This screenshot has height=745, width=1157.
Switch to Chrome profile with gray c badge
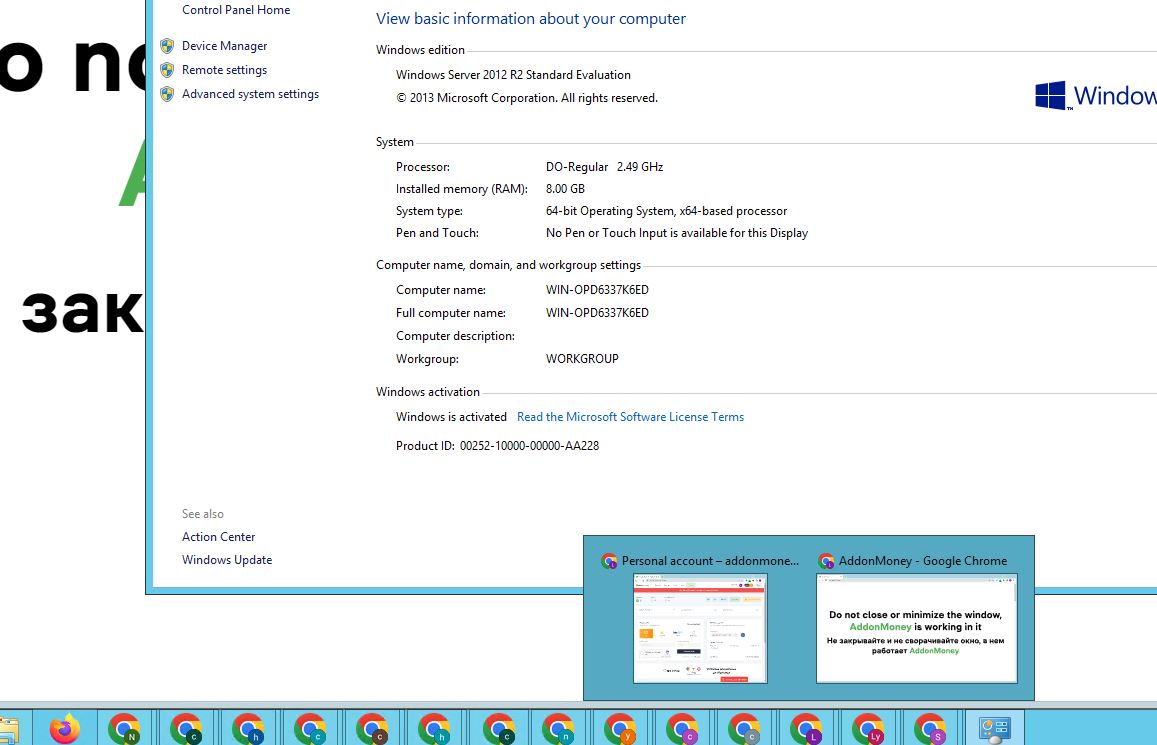pyautogui.click(x=744, y=729)
